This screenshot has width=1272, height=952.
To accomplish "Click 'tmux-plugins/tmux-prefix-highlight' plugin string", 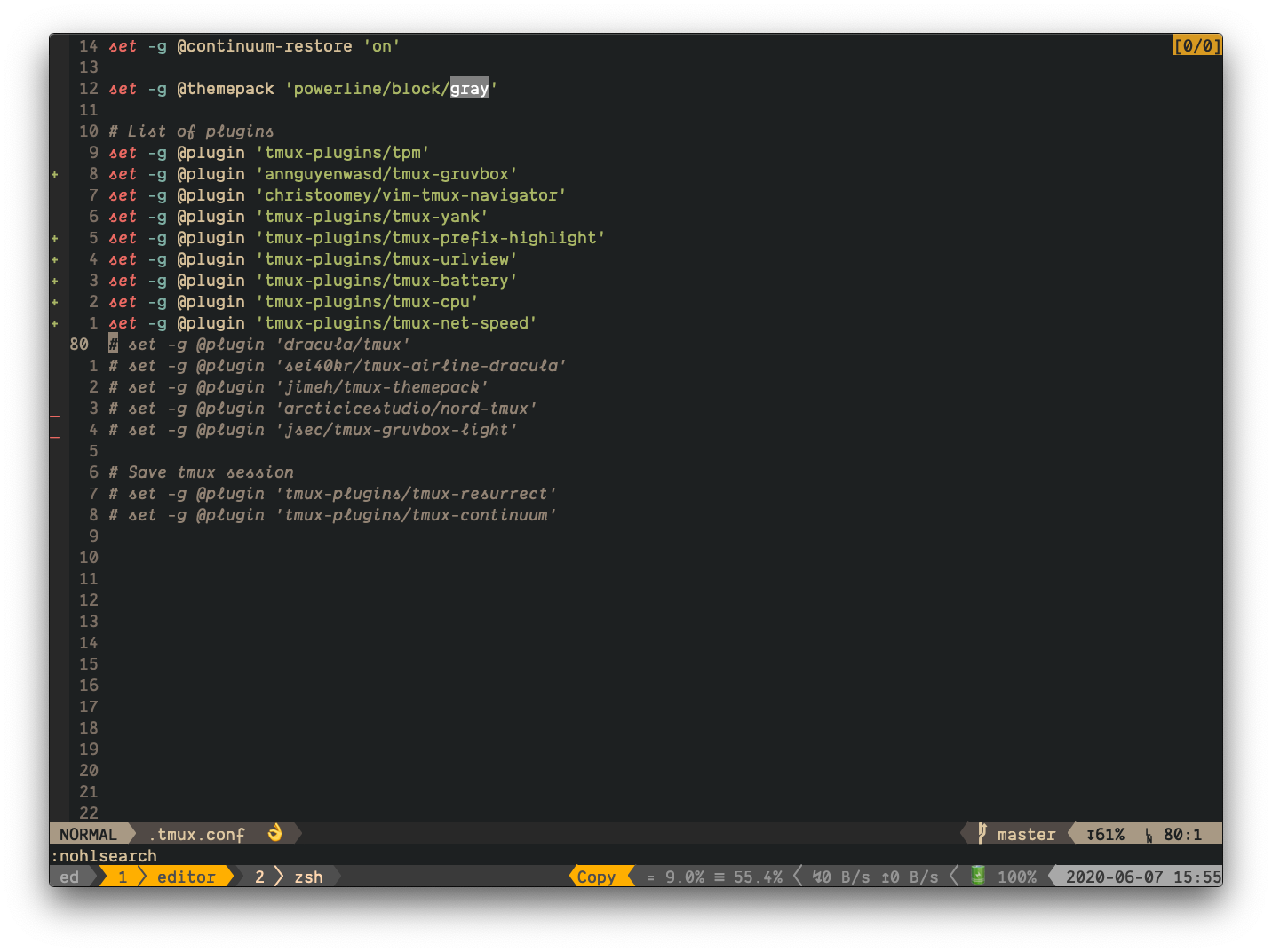I will point(431,237).
